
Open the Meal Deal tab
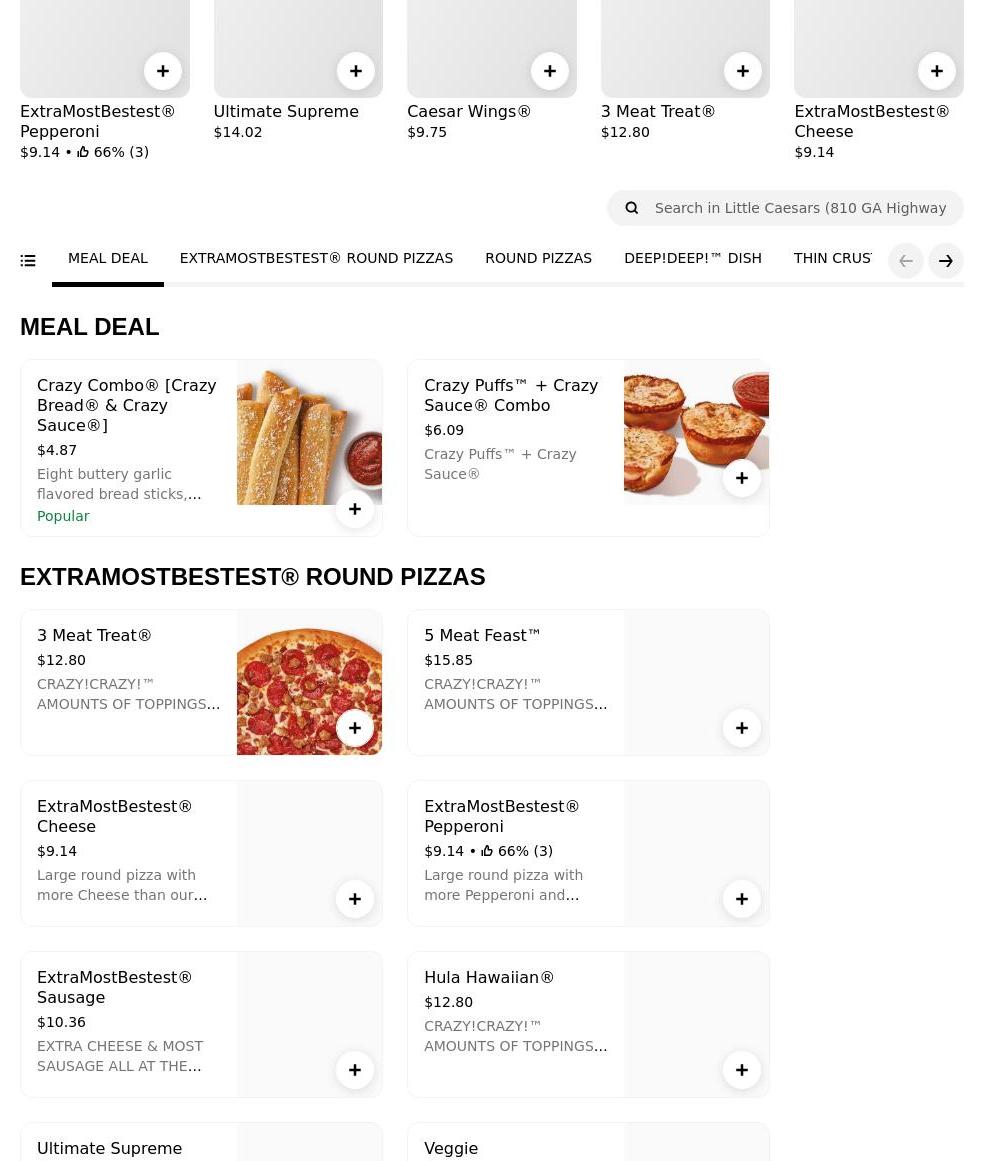point(108,258)
